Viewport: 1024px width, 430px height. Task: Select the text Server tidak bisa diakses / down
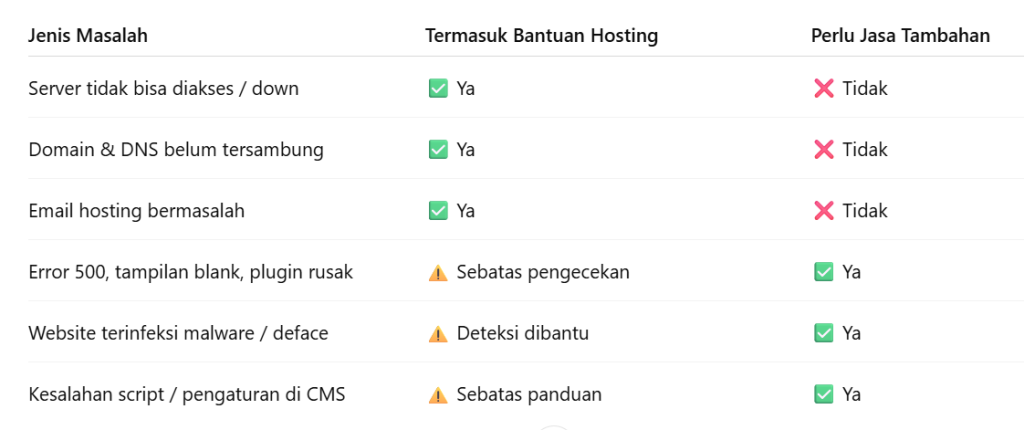(x=163, y=88)
